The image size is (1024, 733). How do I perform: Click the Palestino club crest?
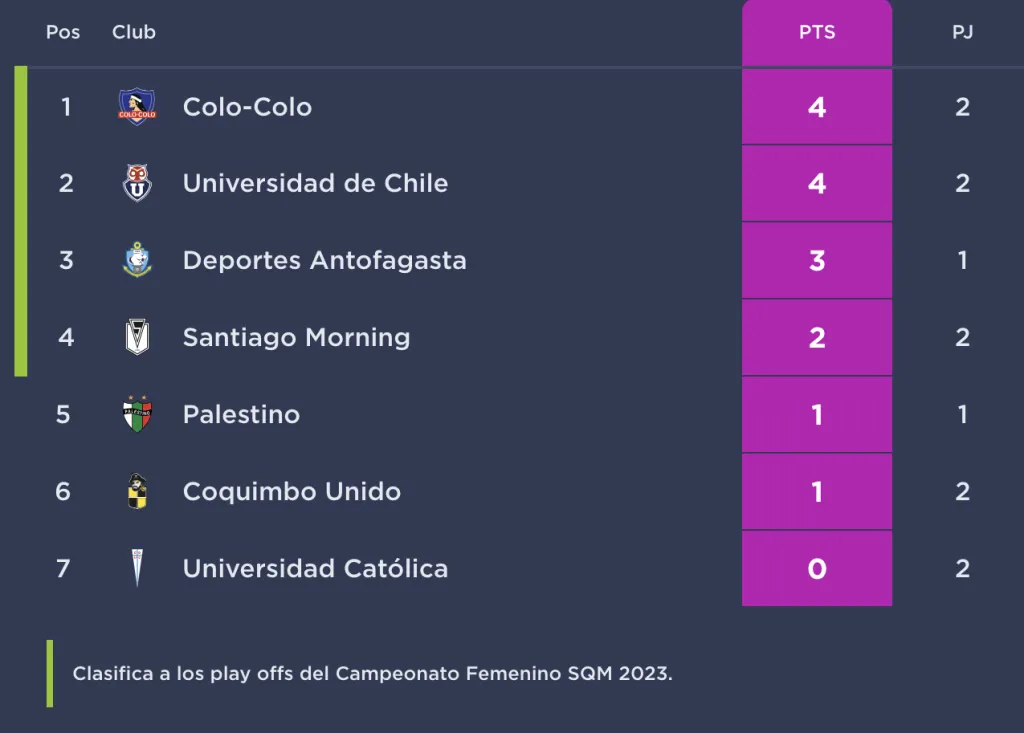pyautogui.click(x=137, y=414)
